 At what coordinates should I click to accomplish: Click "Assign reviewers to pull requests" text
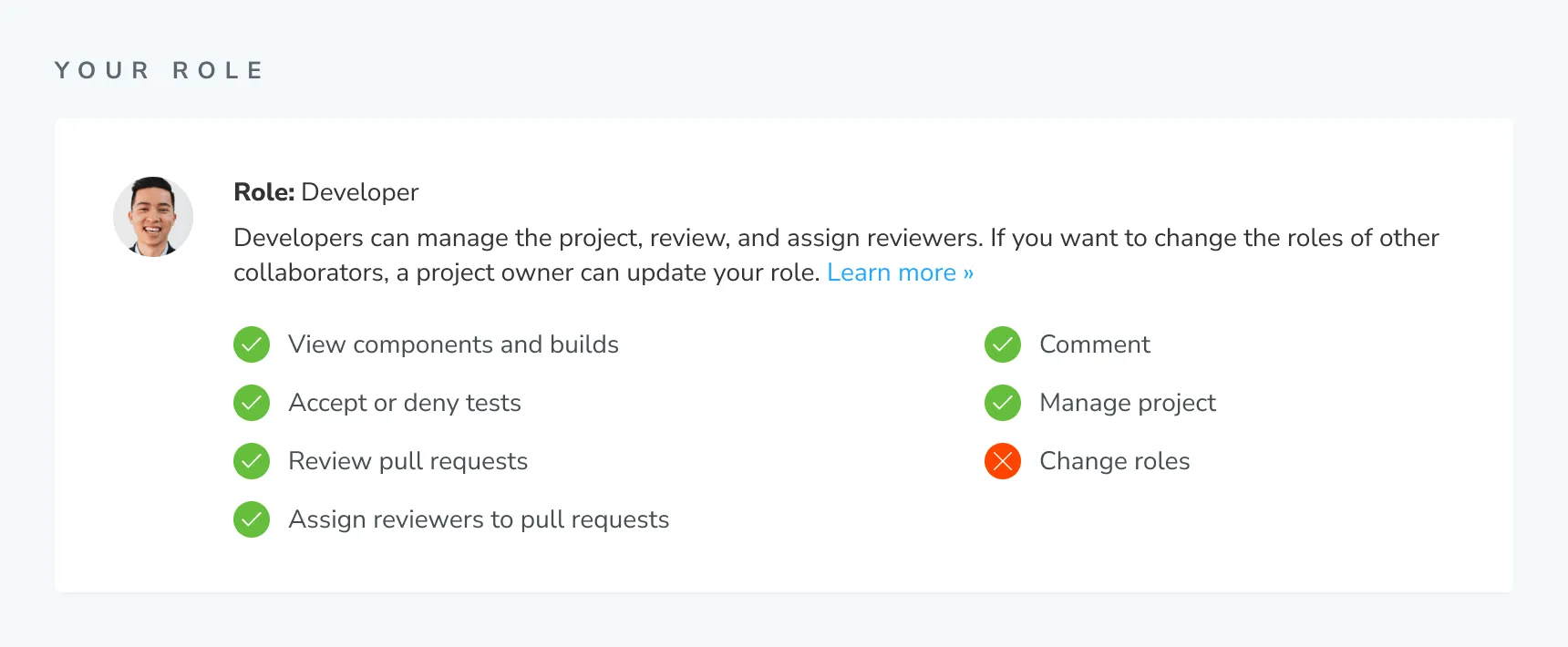[x=479, y=519]
